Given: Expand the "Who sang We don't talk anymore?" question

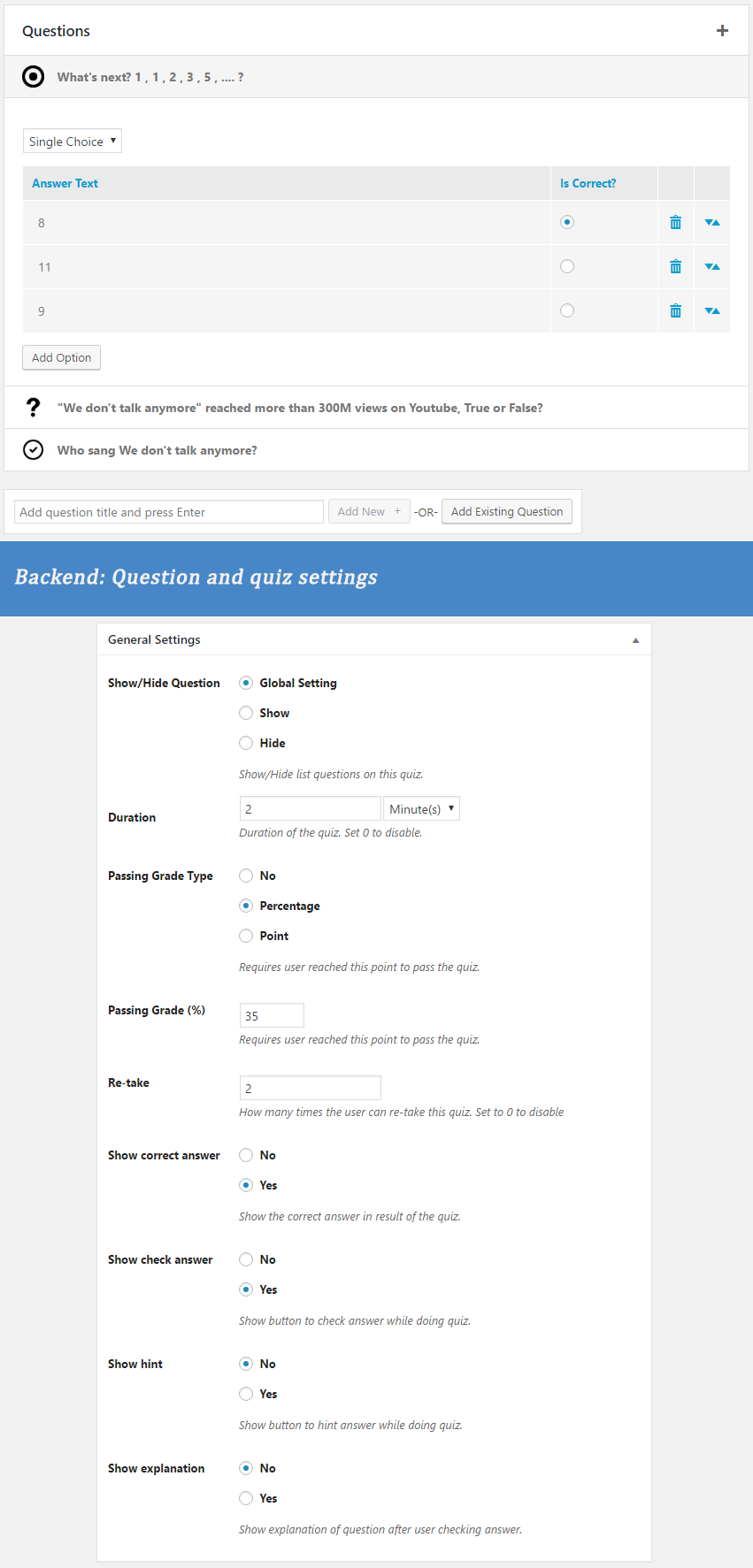Looking at the screenshot, I should [158, 451].
